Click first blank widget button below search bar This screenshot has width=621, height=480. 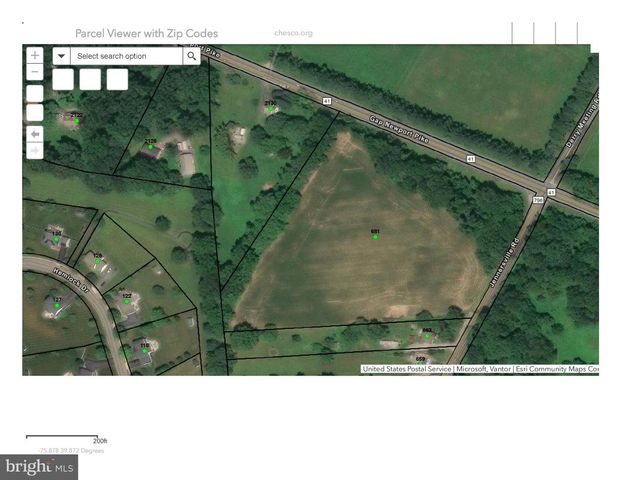click(x=63, y=79)
